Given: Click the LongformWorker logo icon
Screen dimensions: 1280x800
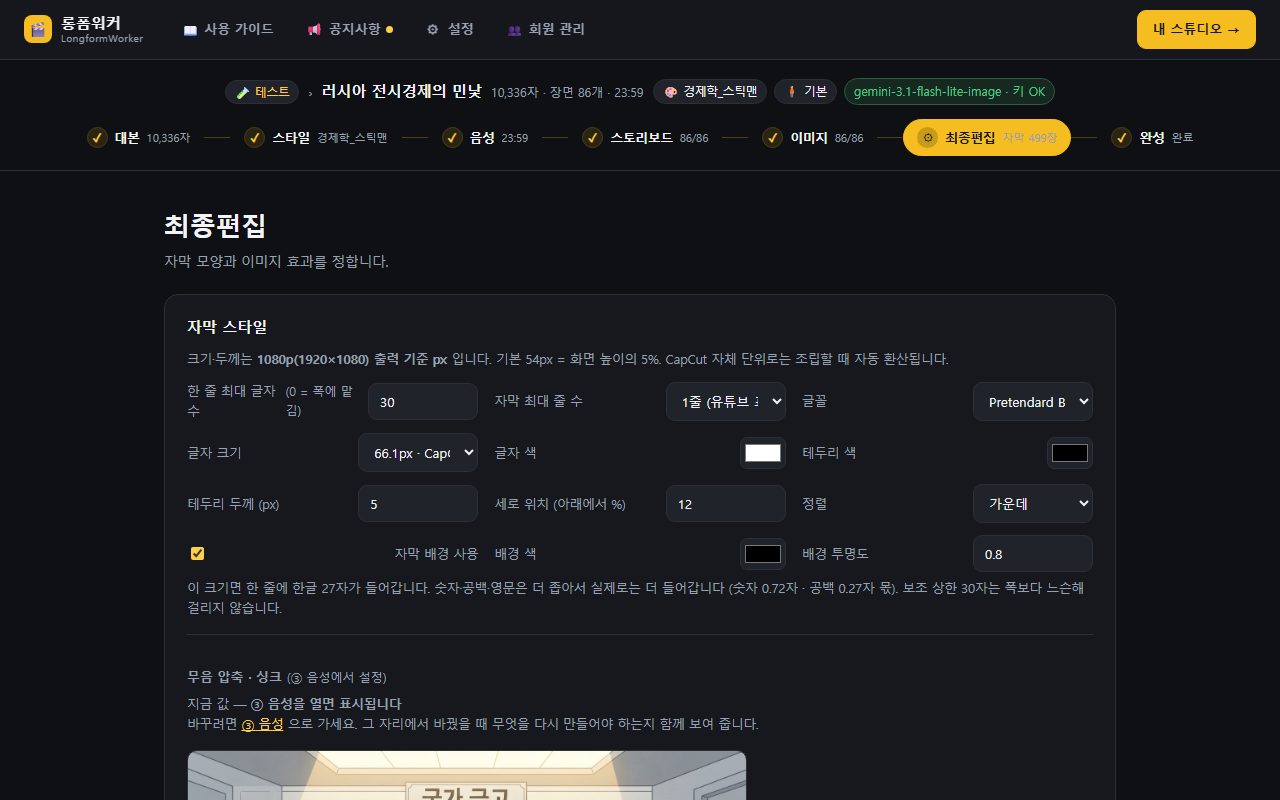Looking at the screenshot, I should pos(38,29).
